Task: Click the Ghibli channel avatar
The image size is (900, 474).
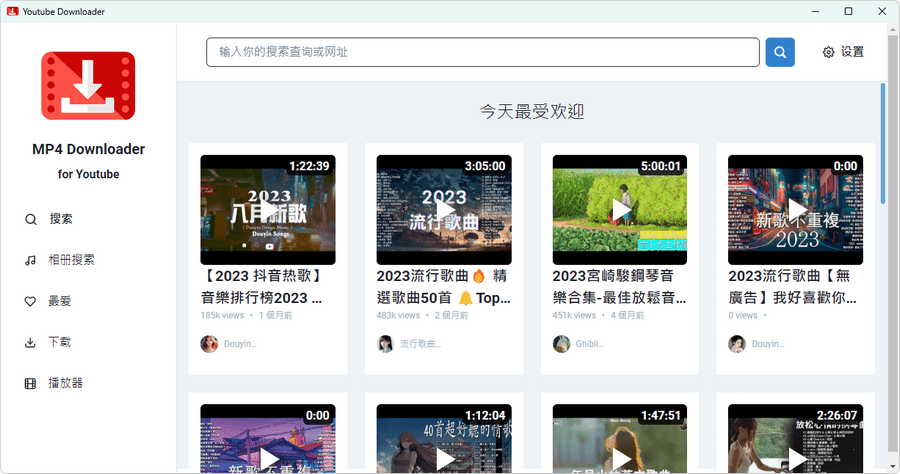Action: [561, 344]
